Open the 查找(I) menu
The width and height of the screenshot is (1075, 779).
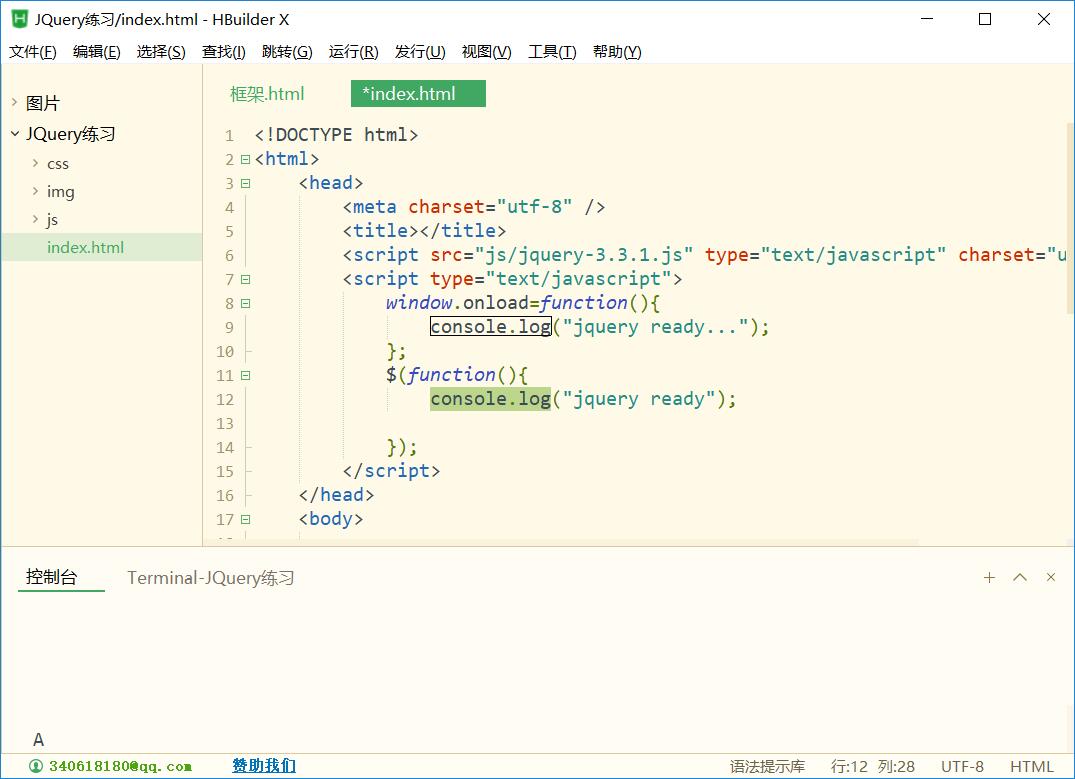[x=224, y=52]
